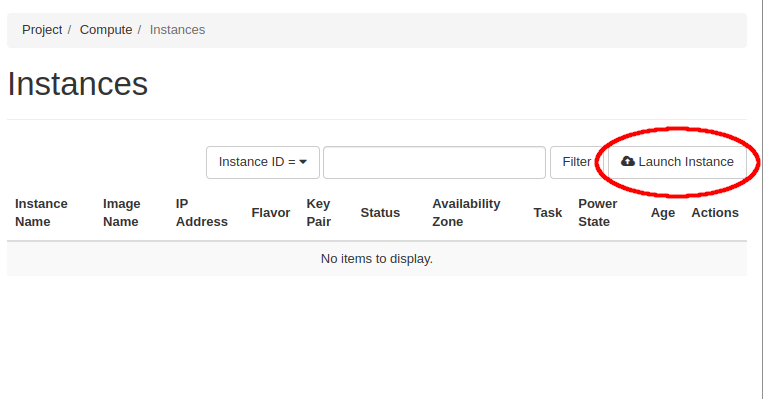Screen dimensions: 763x399
Task: Click the caret arrow beside Instance ID
Action: (303, 162)
